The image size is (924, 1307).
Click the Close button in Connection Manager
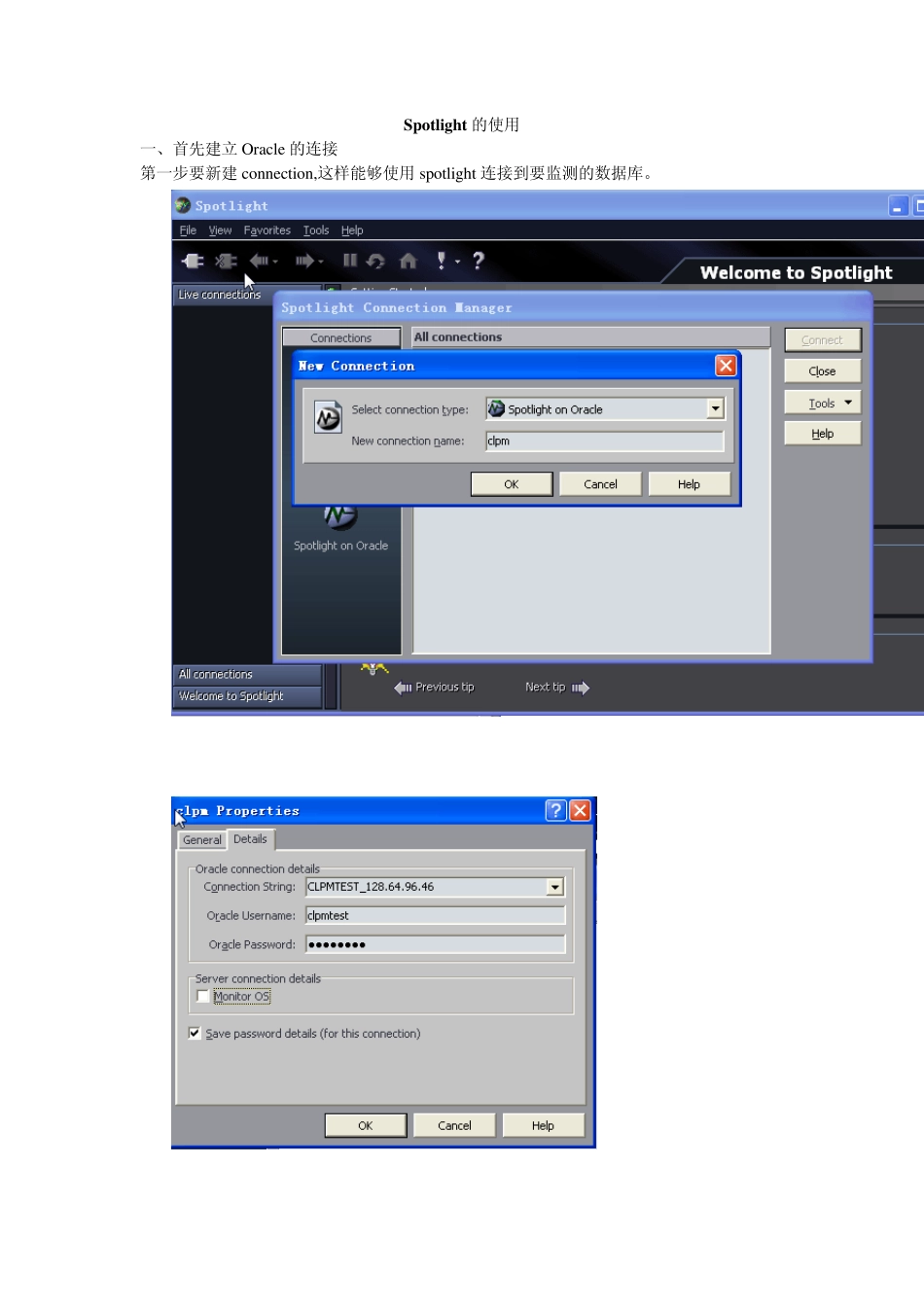coord(823,371)
